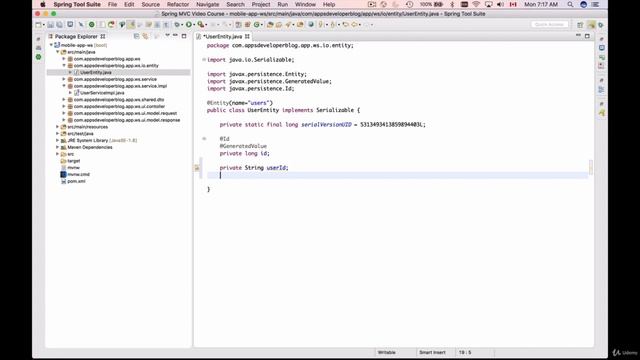Click the green Run toolbar button
This screenshot has width=640, height=360.
coord(188,25)
